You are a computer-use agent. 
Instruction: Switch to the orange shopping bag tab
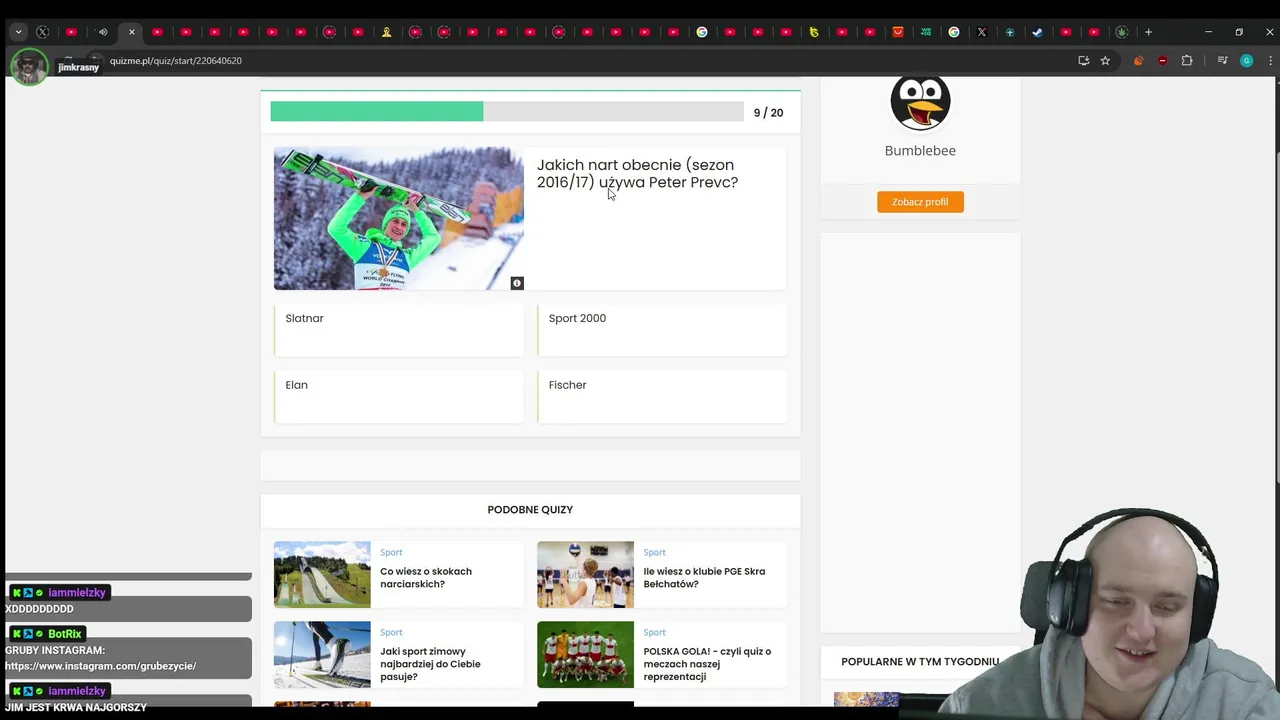[x=898, y=32]
